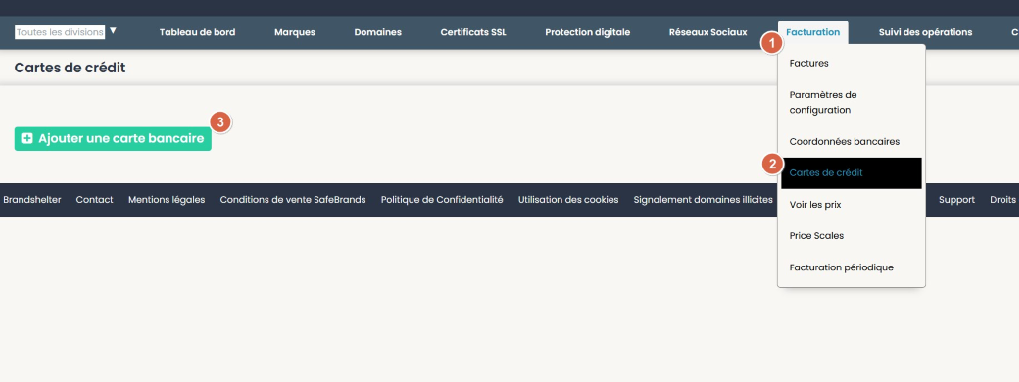The width and height of the screenshot is (1019, 382).
Task: Open Signalement domaines illicites link
Action: point(703,200)
